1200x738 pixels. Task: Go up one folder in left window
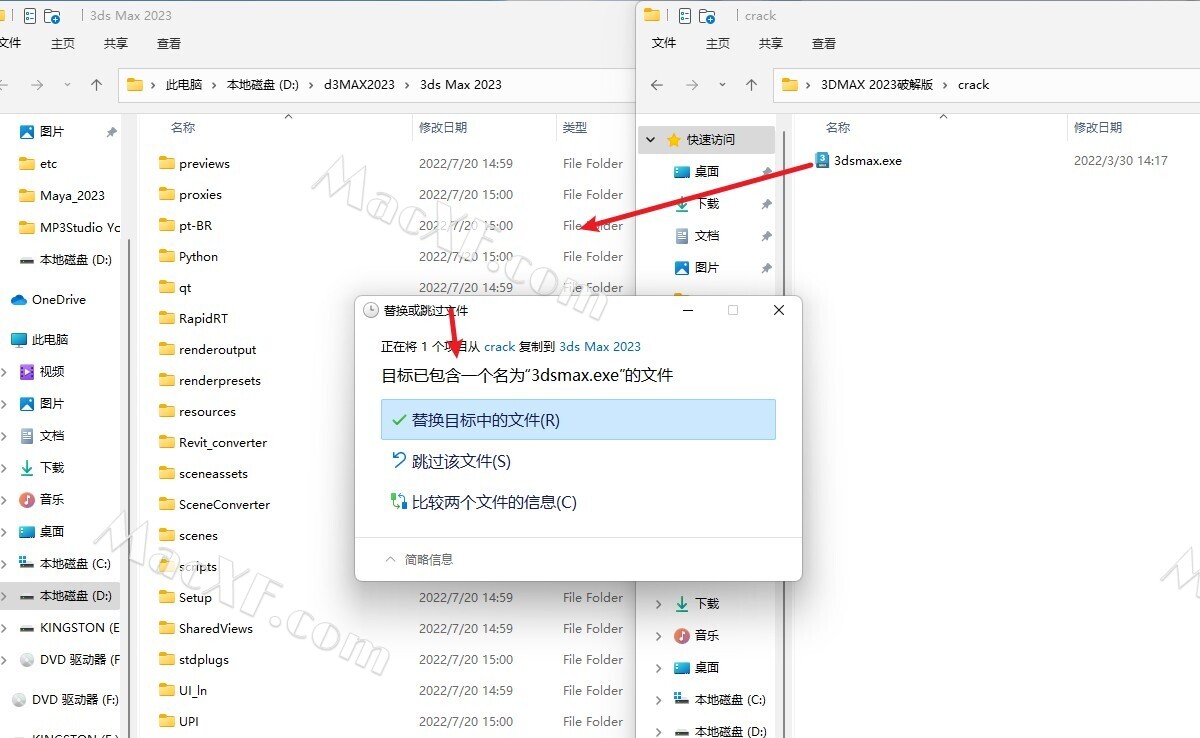coord(96,85)
